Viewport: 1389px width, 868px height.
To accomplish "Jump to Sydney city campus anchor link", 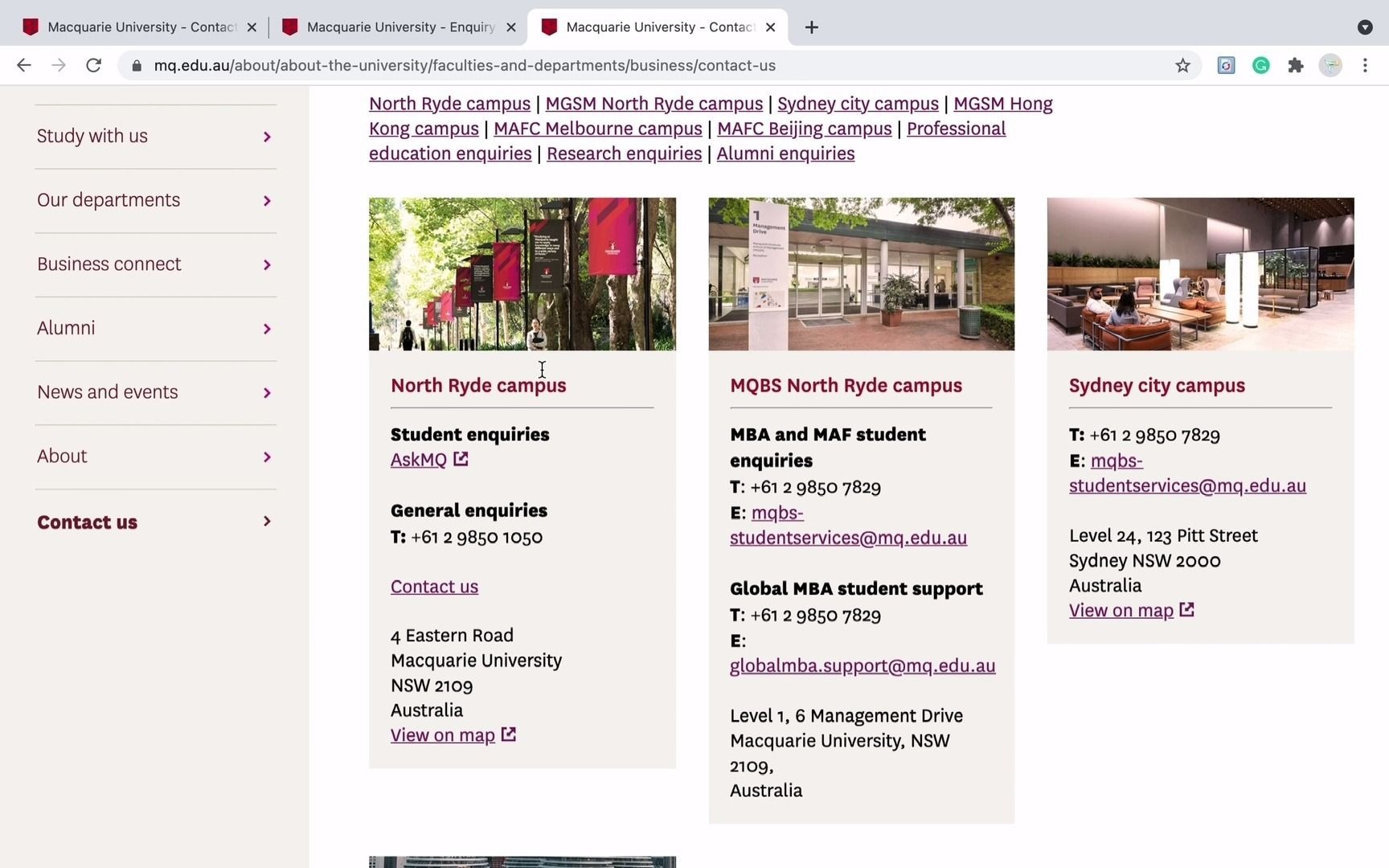I will tap(858, 104).
